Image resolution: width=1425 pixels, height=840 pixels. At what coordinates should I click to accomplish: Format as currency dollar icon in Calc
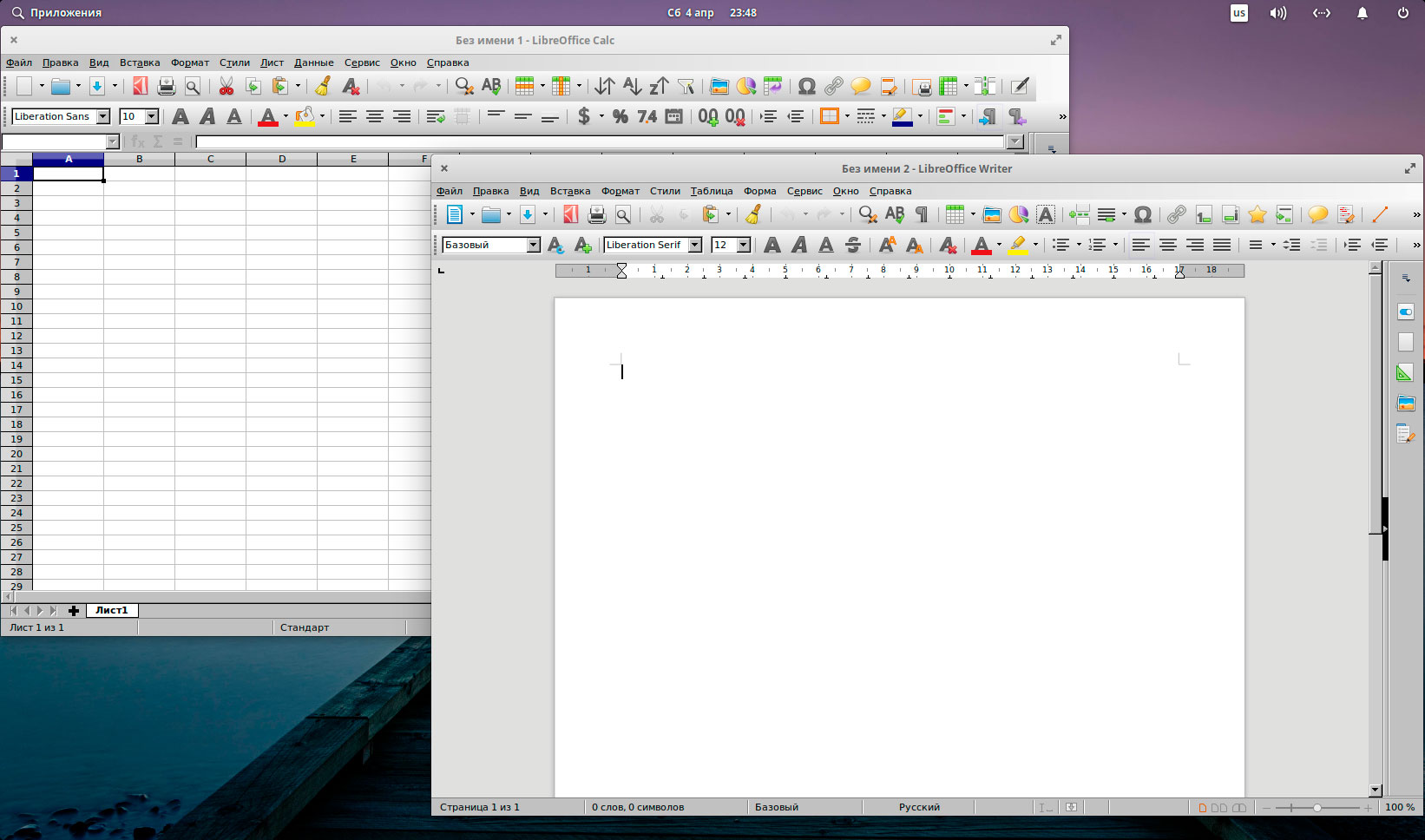click(x=584, y=116)
